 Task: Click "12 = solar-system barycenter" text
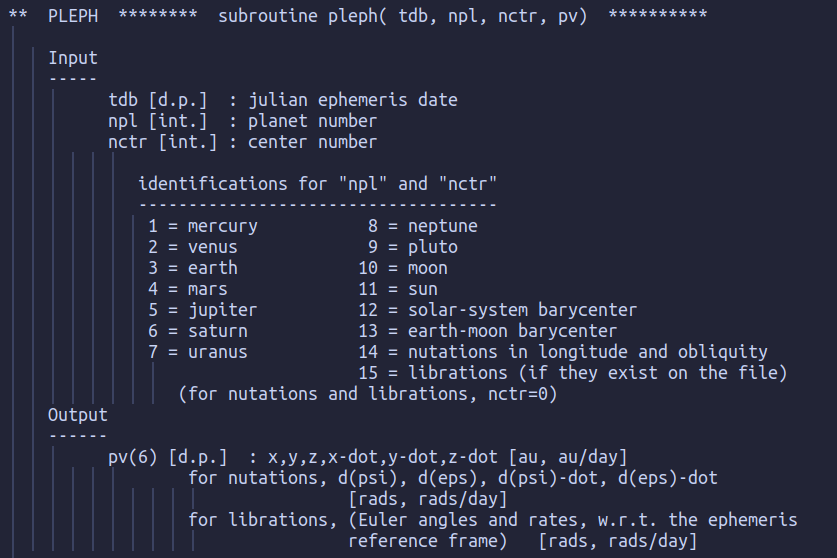pyautogui.click(x=497, y=310)
